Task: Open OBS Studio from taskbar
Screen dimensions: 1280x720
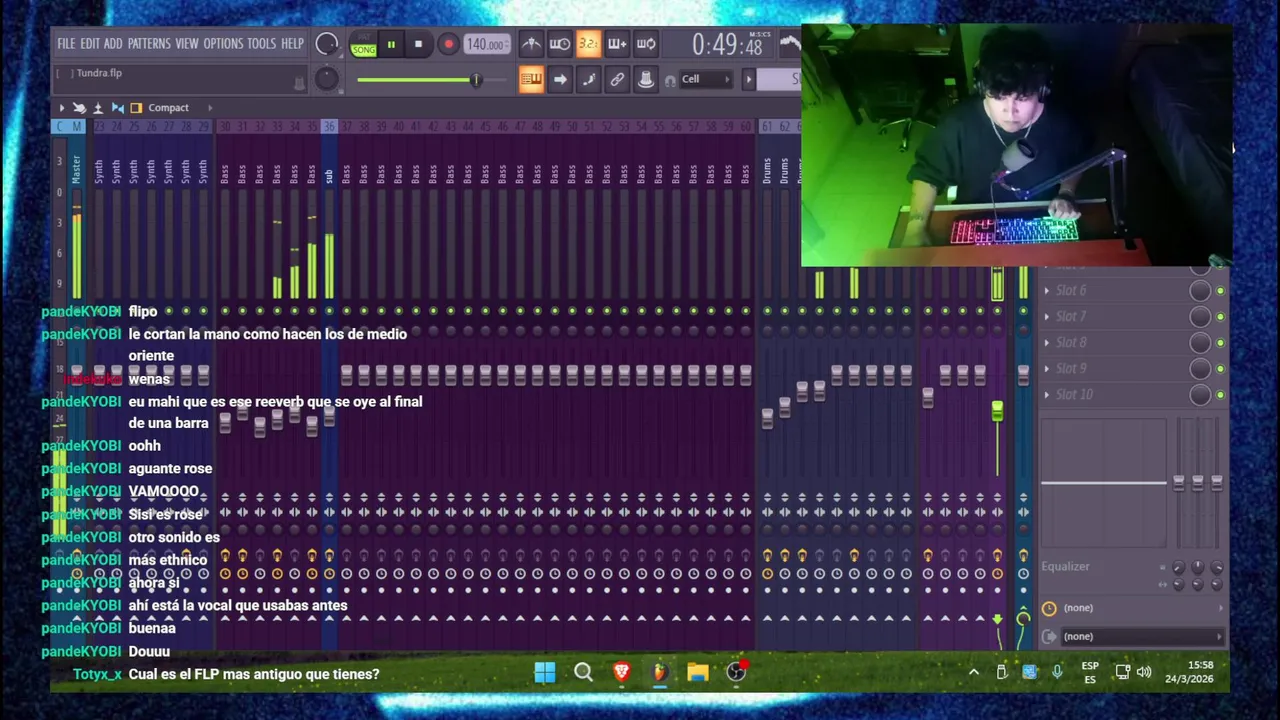Action: 736,673
